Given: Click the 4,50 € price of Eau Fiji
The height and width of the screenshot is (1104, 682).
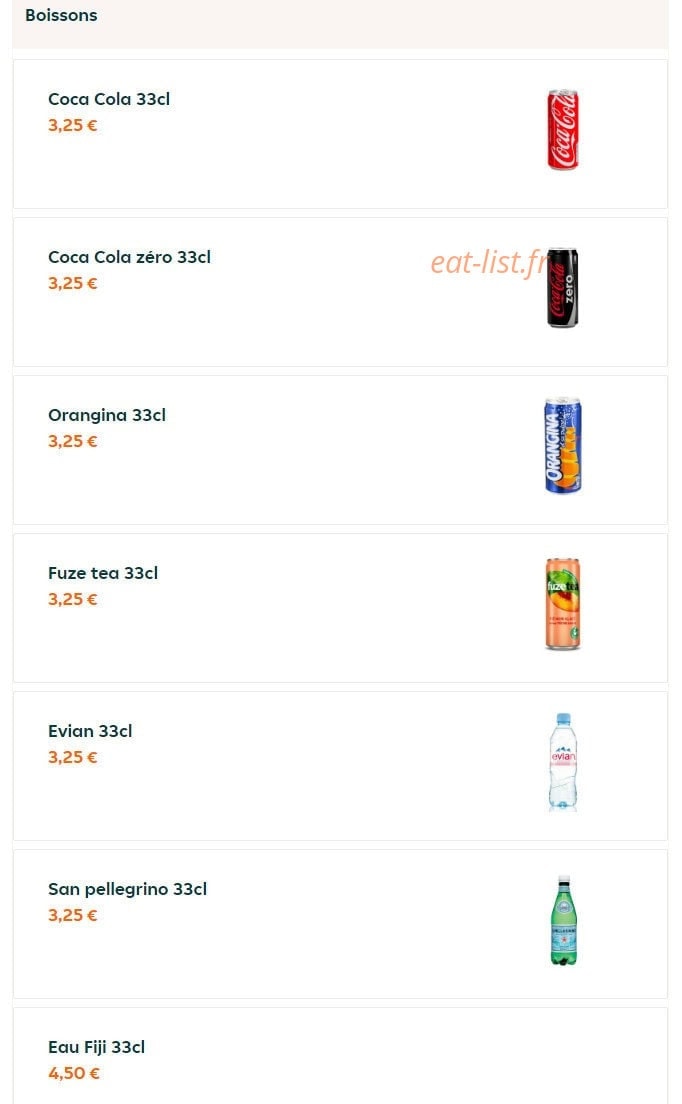Looking at the screenshot, I should 74,1073.
